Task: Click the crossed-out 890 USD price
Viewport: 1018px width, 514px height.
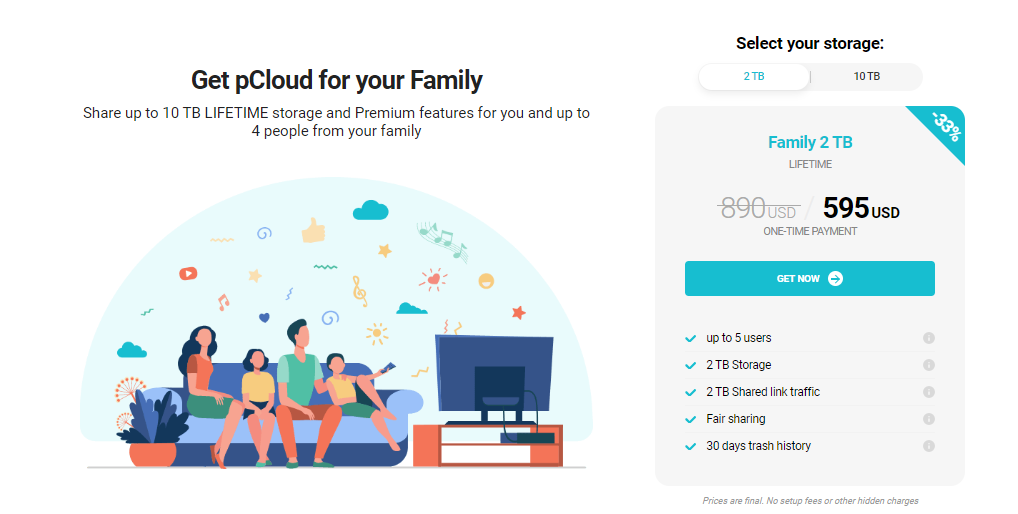Action: coord(757,208)
